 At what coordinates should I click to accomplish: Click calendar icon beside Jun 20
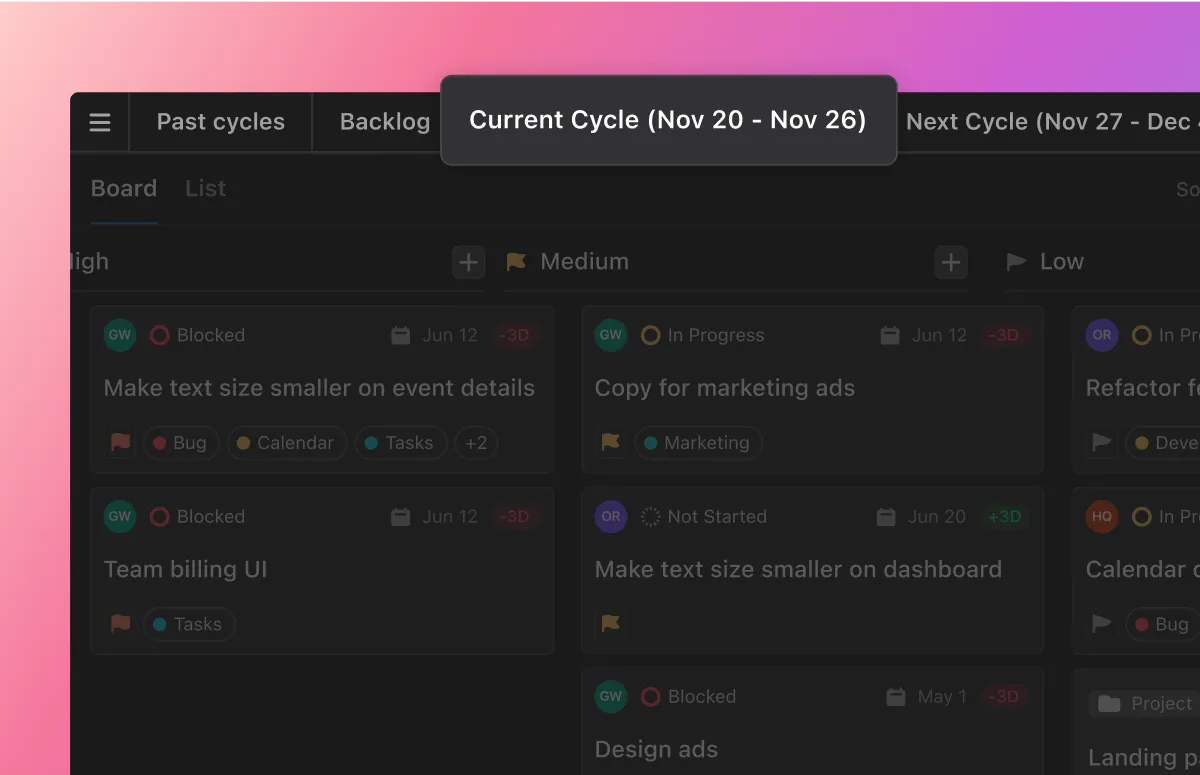(886, 516)
